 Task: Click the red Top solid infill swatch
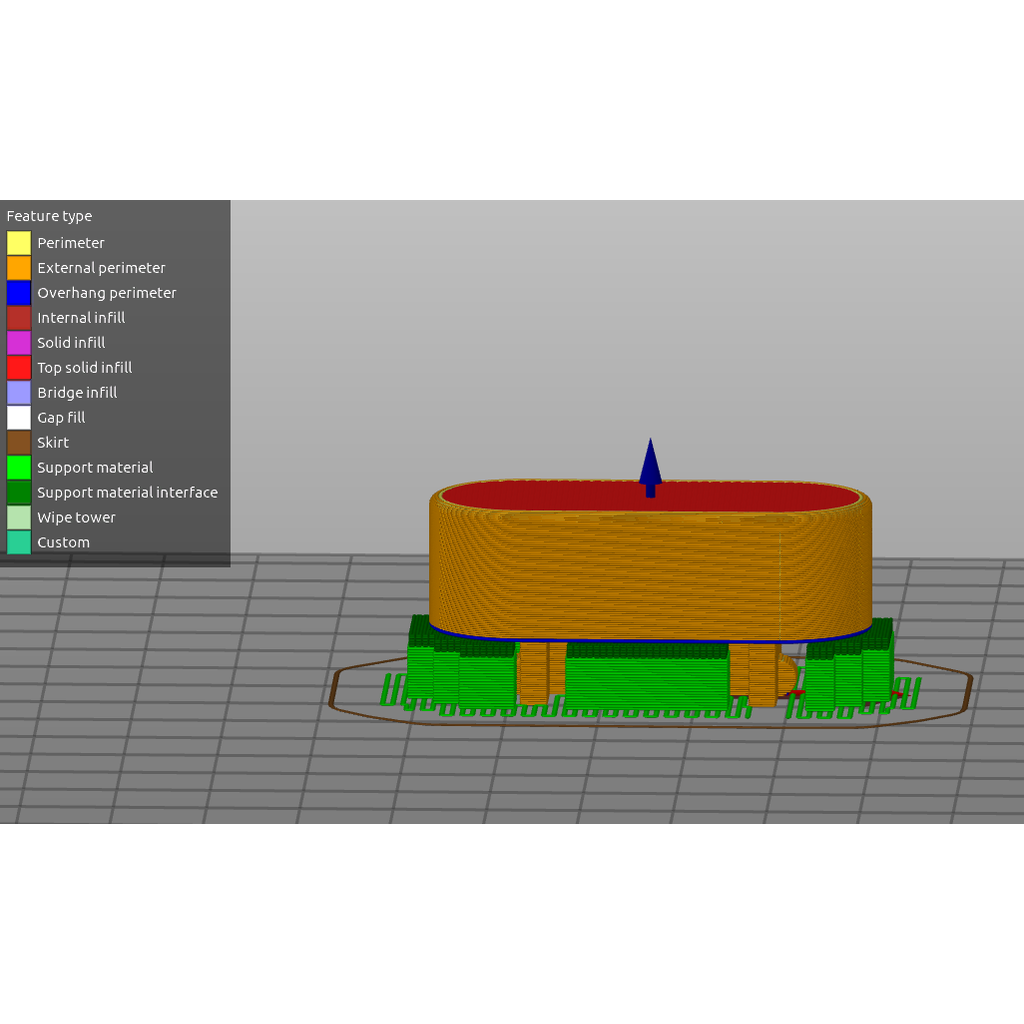[x=19, y=368]
